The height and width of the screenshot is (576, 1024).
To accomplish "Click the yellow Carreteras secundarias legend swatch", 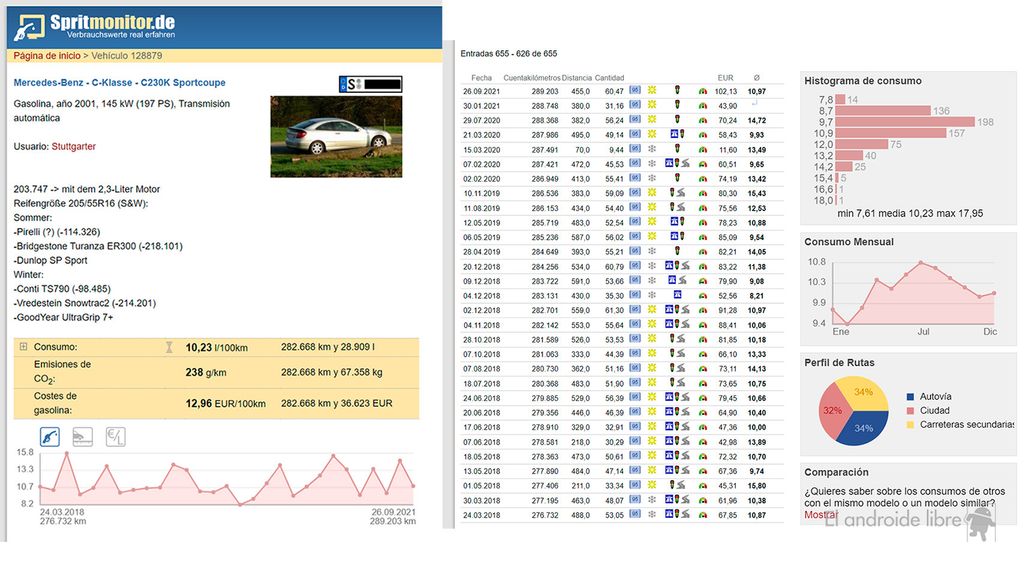I will (910, 425).
